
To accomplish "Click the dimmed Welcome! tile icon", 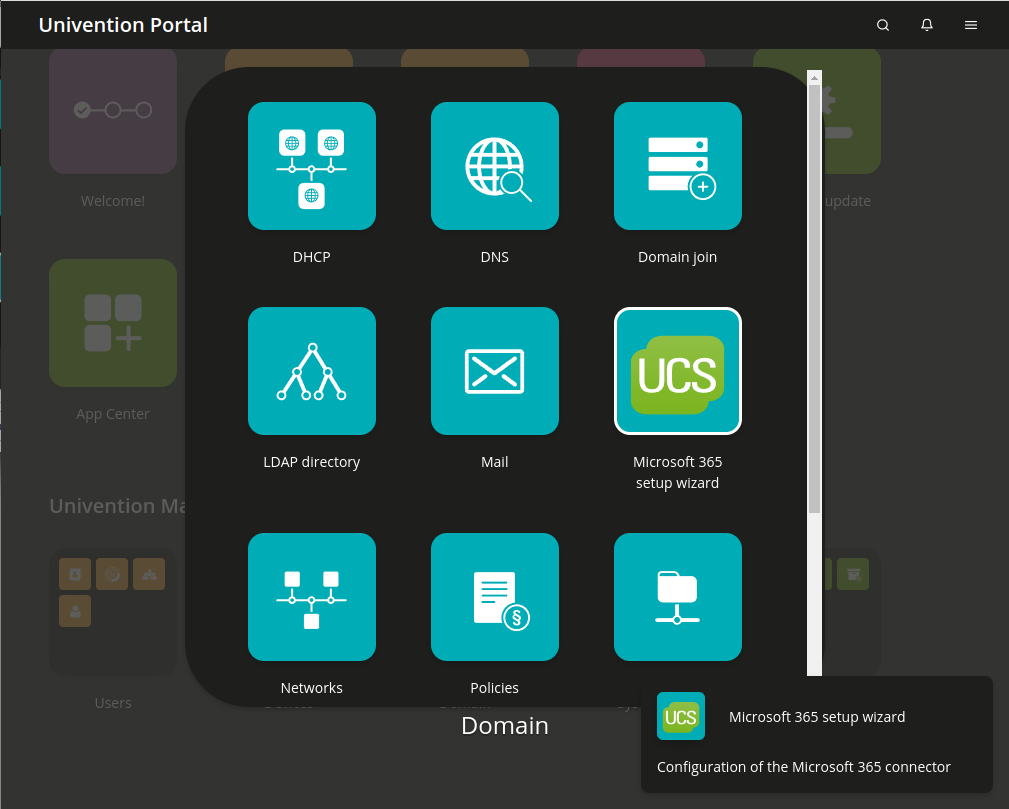I will (x=113, y=111).
